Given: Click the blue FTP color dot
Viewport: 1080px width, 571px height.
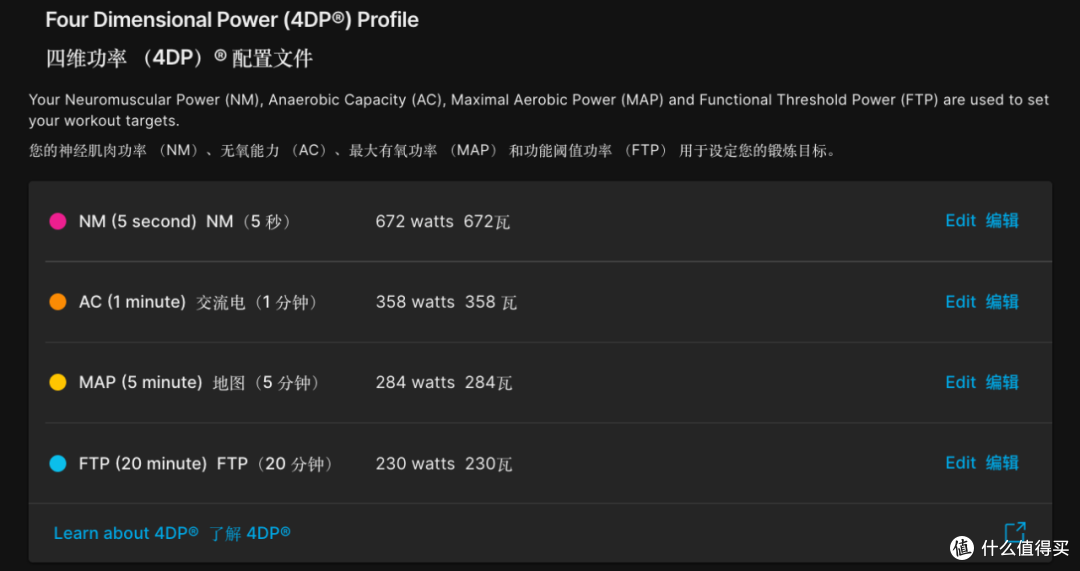Looking at the screenshot, I should [x=58, y=464].
